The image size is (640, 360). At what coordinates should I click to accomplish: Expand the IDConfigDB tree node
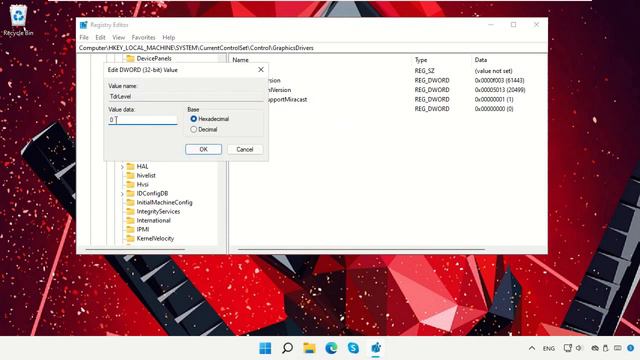tap(122, 193)
